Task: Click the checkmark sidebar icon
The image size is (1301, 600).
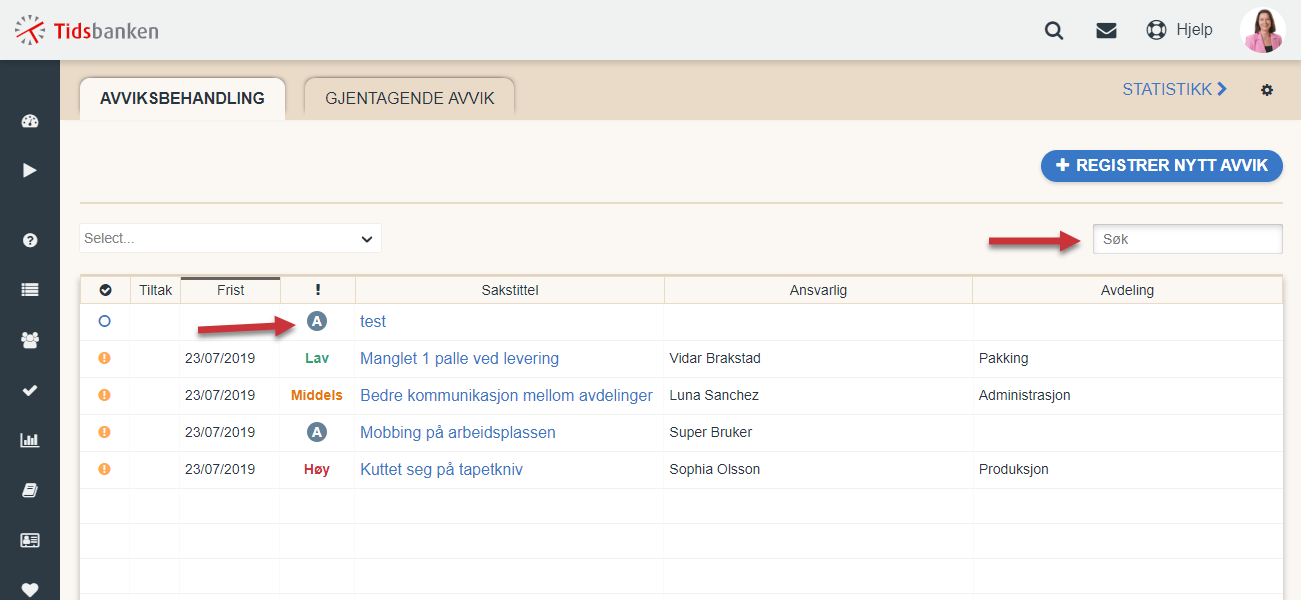Action: pos(29,390)
